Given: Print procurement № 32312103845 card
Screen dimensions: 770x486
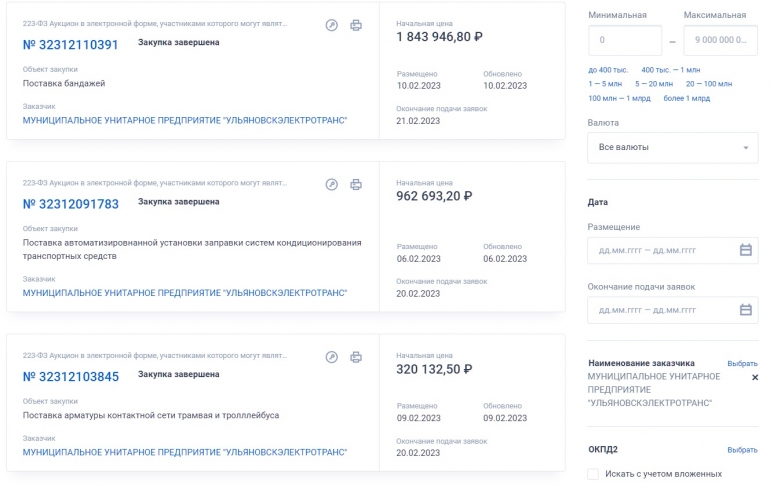Looking at the screenshot, I should pyautogui.click(x=356, y=357).
